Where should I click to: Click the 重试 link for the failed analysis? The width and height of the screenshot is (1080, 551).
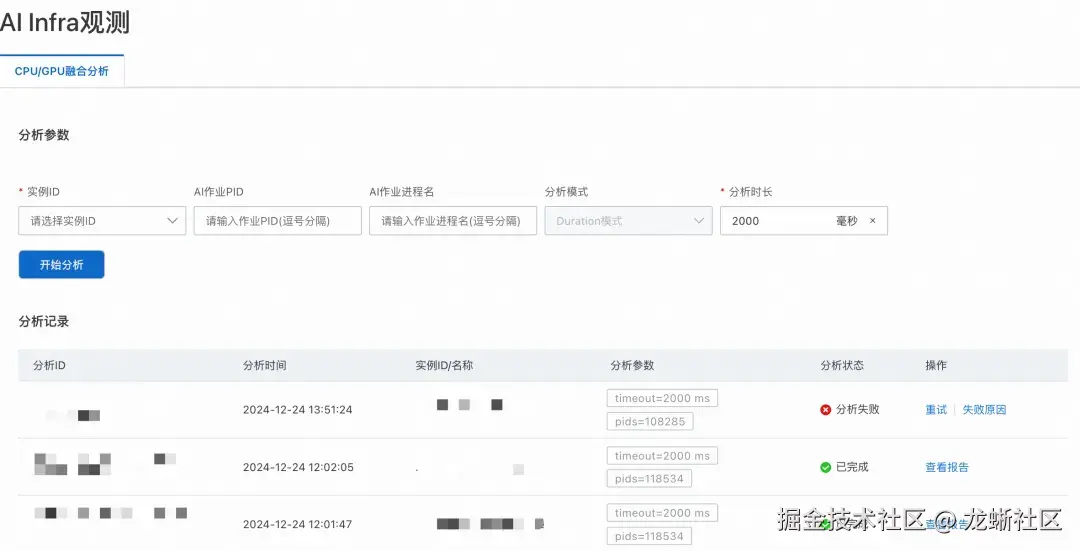pos(936,410)
